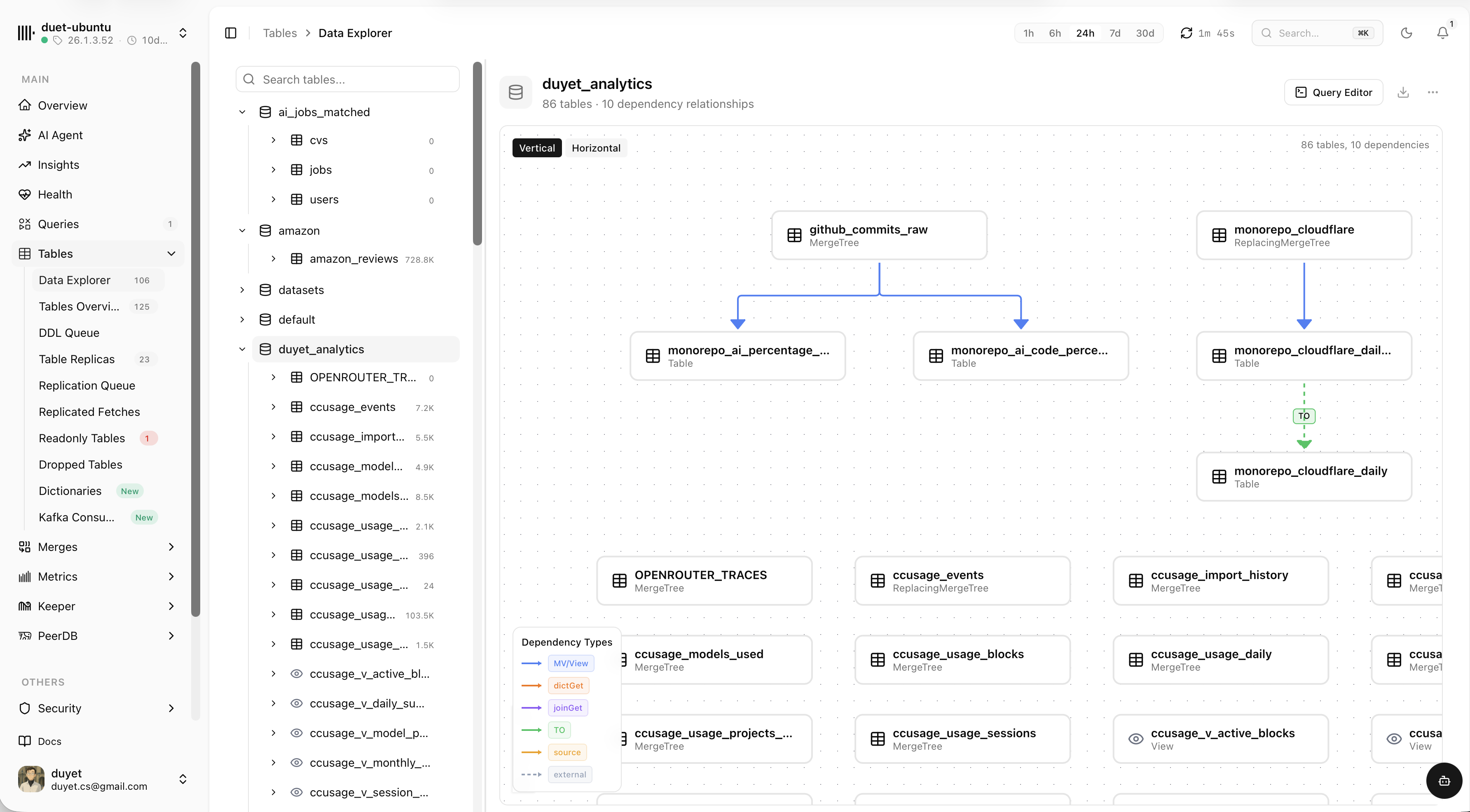Go to Insights page
Image resolution: width=1470 pixels, height=812 pixels.
click(98, 165)
